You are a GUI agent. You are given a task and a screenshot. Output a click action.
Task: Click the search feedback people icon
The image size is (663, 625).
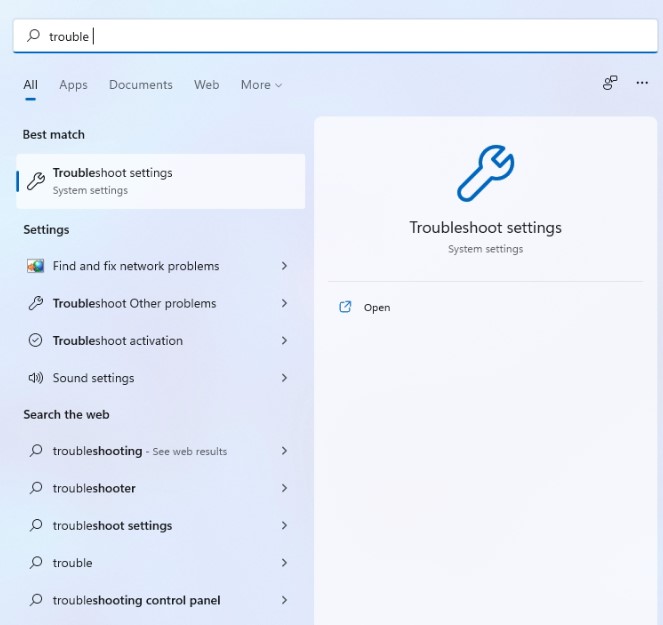coord(610,84)
